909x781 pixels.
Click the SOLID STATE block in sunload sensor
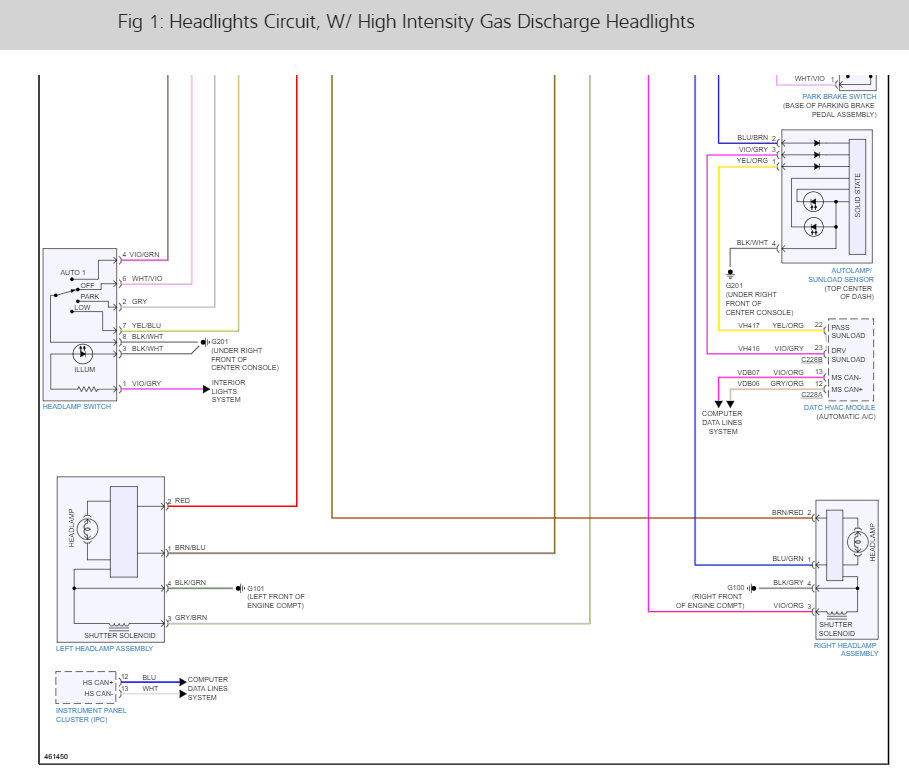pyautogui.click(x=857, y=197)
